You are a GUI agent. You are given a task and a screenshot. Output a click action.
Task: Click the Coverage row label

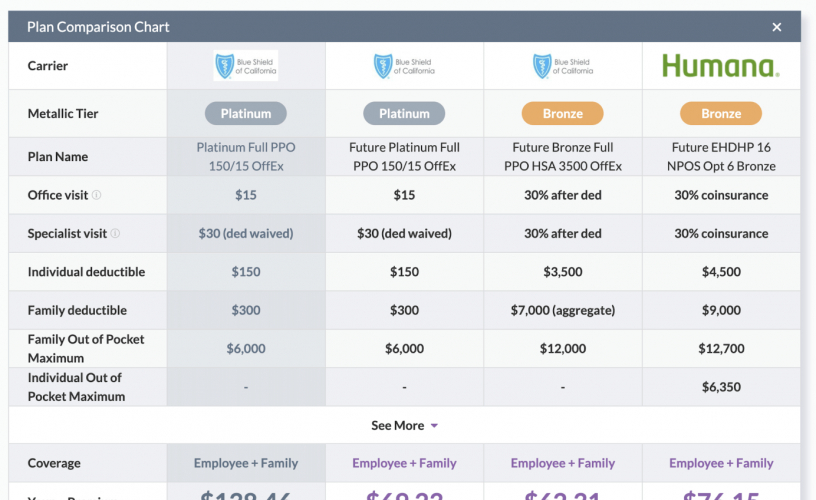(54, 463)
